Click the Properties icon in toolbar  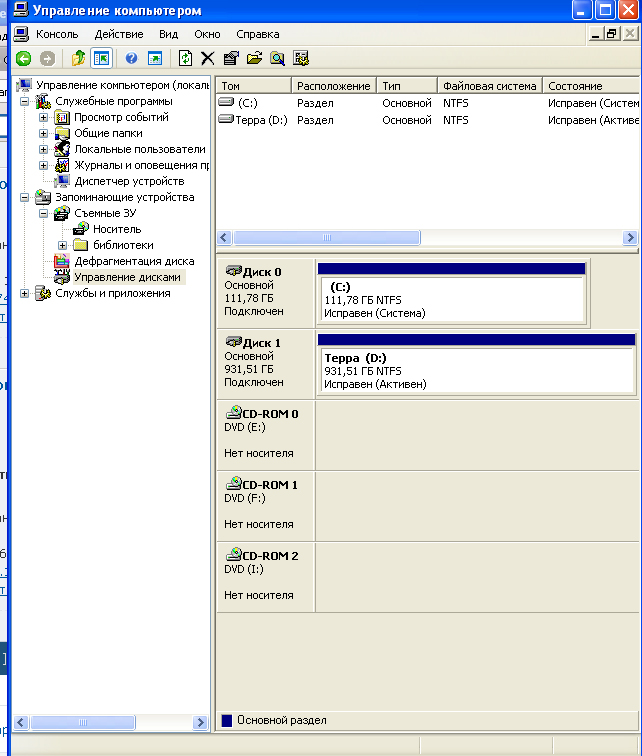point(231,58)
